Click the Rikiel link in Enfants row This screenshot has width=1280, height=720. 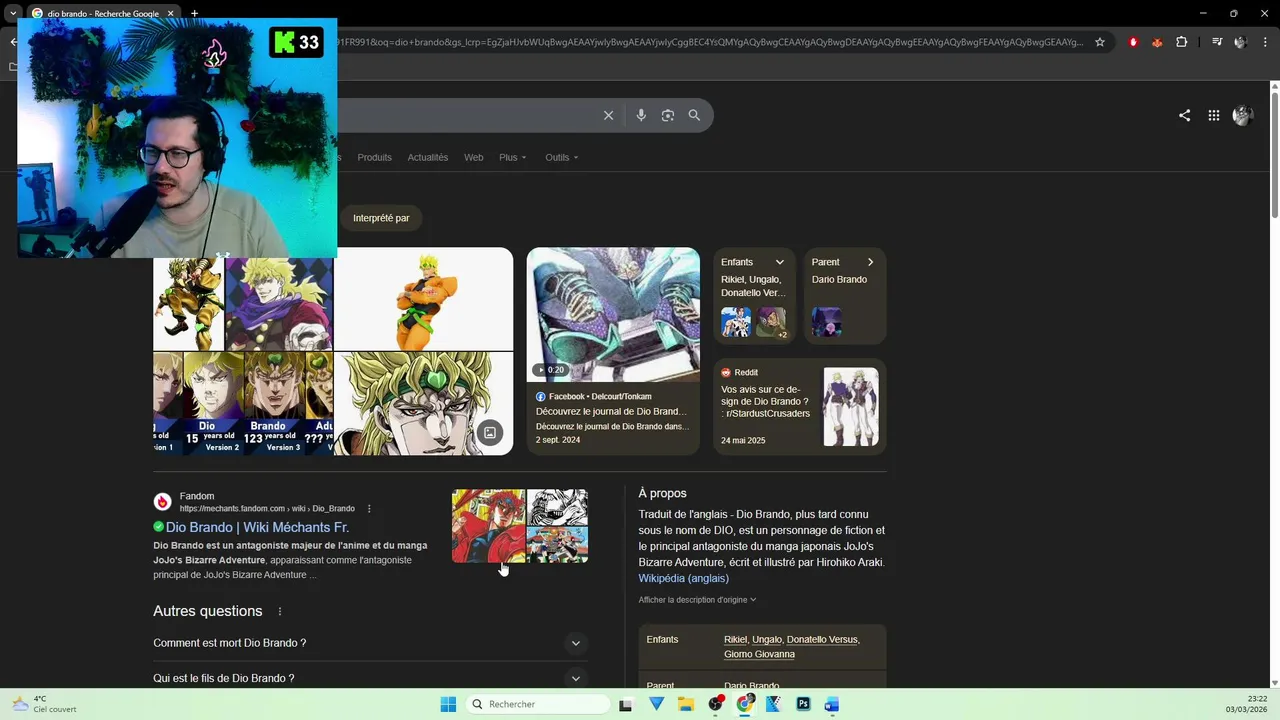pyautogui.click(x=735, y=639)
